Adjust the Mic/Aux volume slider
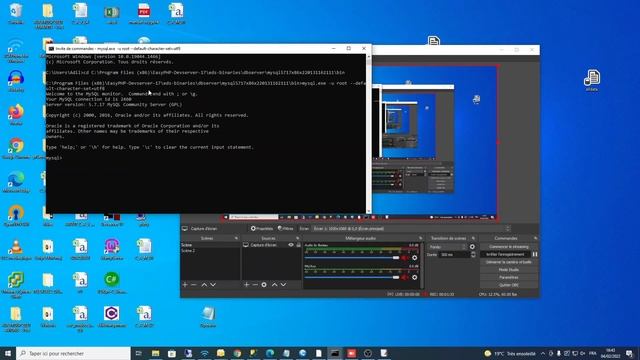This screenshot has height=360, width=640. point(352,278)
